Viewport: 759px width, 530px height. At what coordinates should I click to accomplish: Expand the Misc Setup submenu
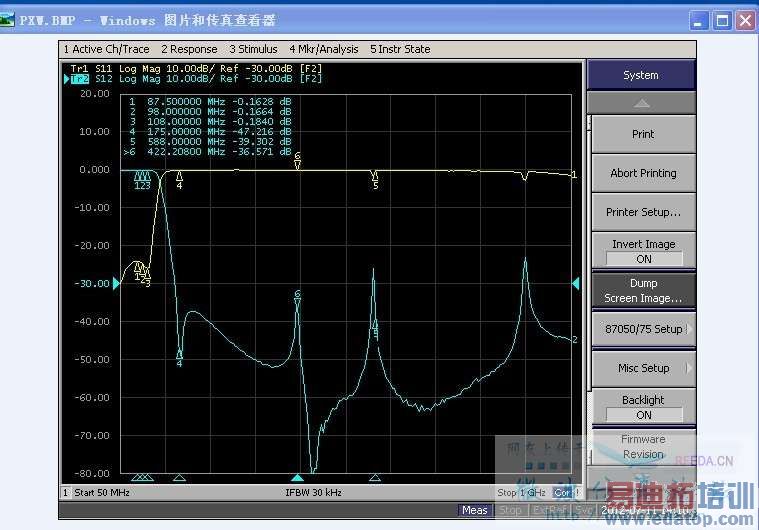[x=642, y=368]
